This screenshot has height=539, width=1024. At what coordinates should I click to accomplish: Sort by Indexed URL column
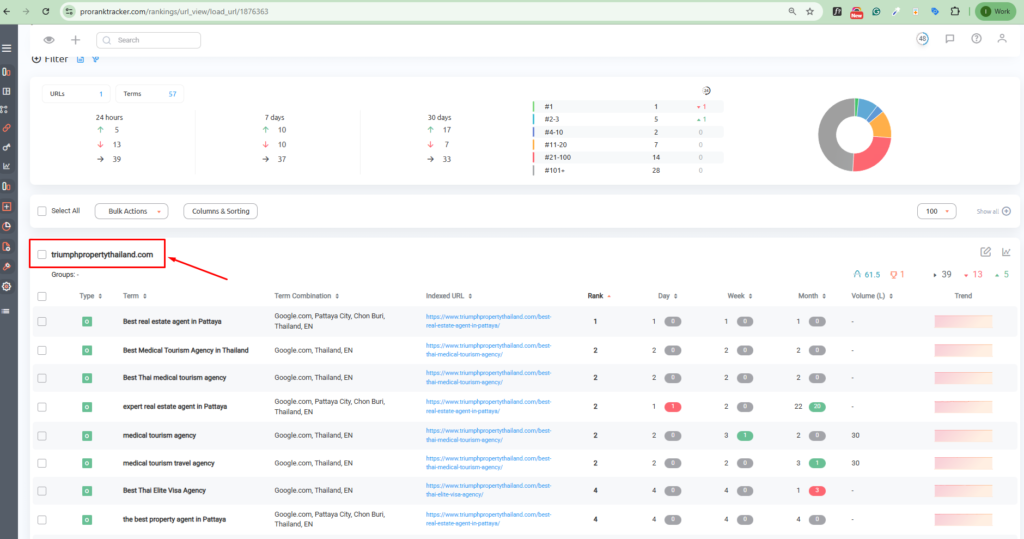[449, 296]
